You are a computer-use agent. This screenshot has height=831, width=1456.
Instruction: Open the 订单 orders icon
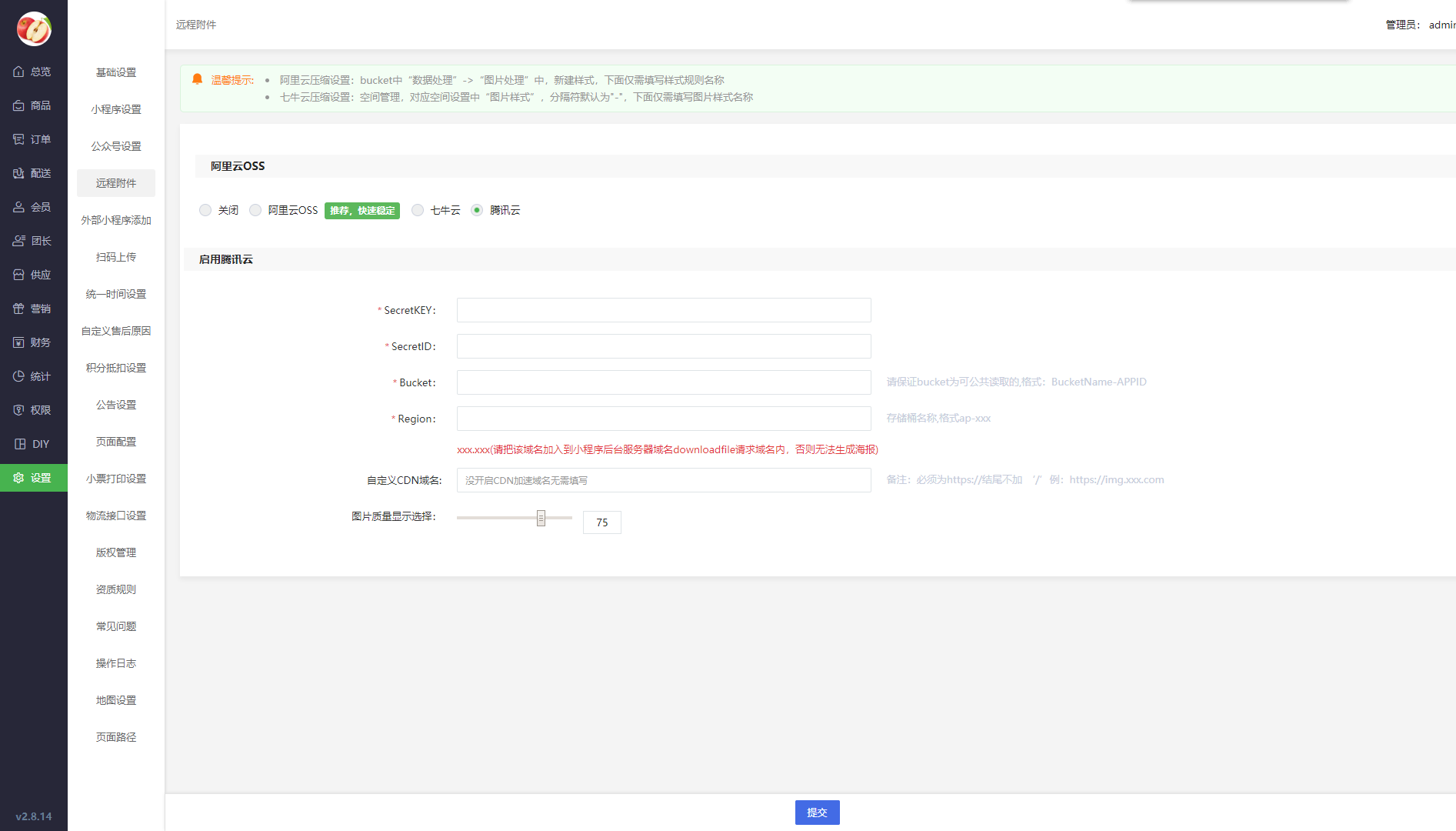18,139
